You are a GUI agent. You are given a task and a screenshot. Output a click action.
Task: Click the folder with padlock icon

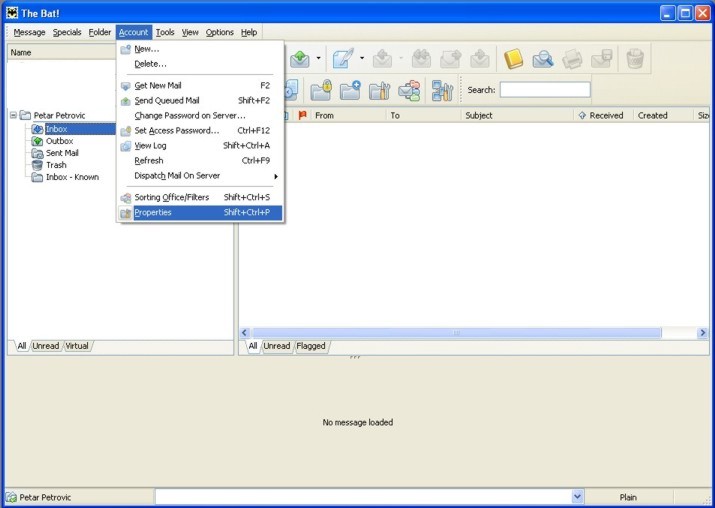click(x=321, y=90)
